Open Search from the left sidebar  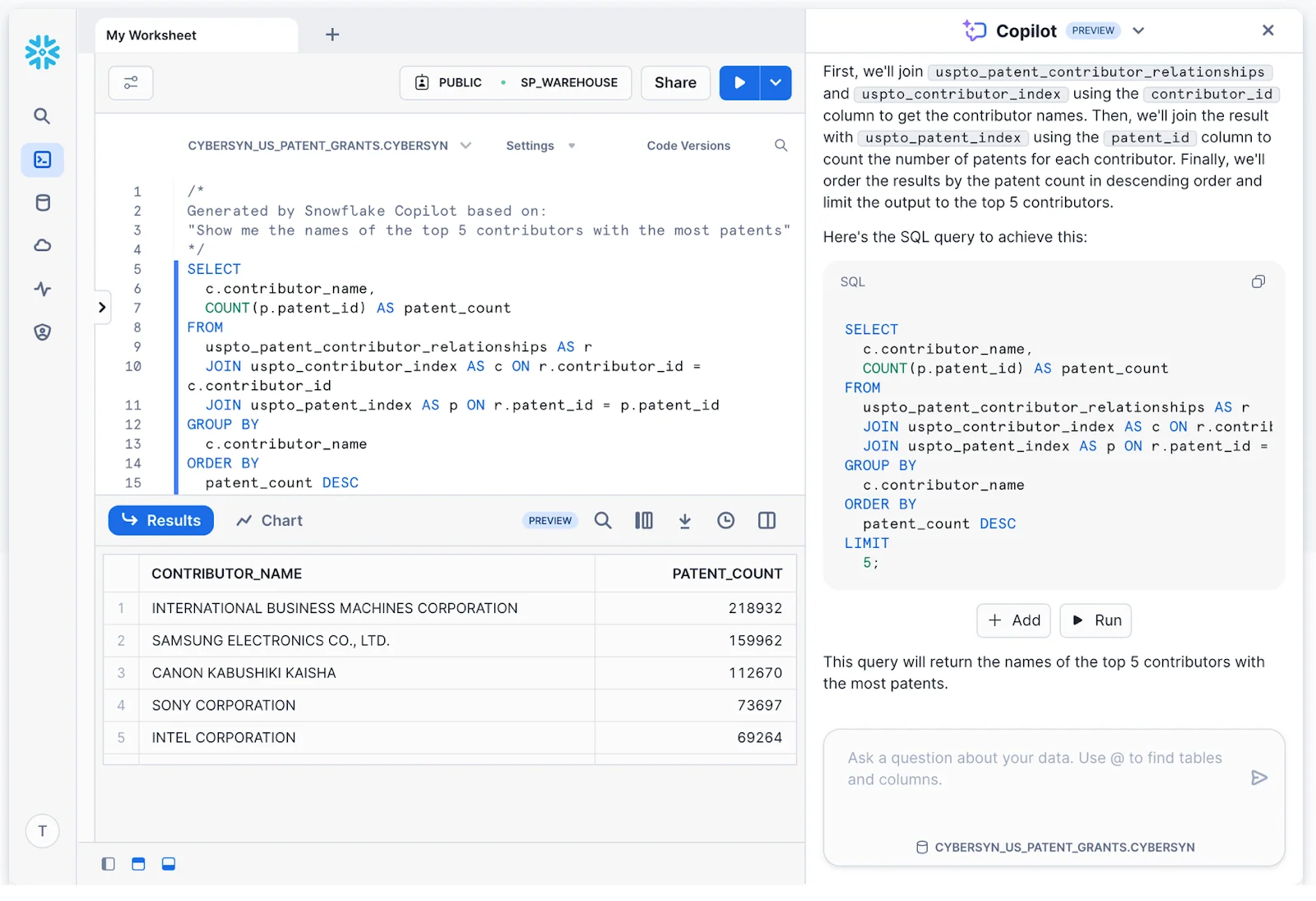point(42,116)
